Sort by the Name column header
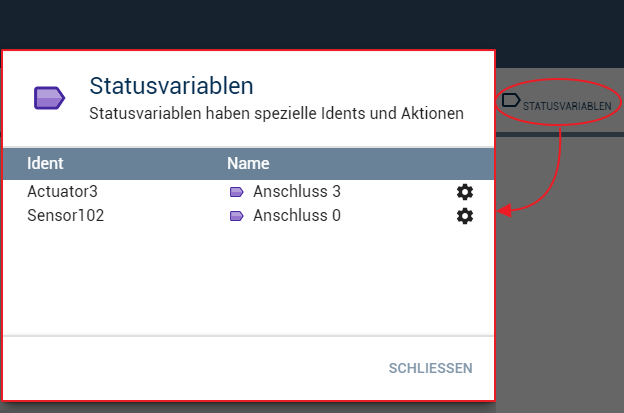This screenshot has height=413, width=624. click(x=248, y=163)
